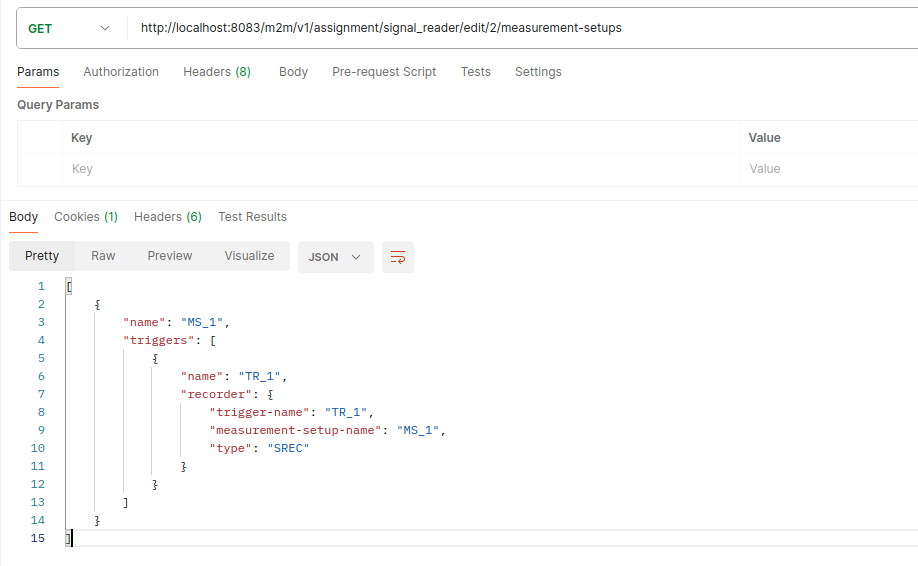The image size is (918, 566).
Task: Open the GET method dropdown
Action: [x=68, y=28]
